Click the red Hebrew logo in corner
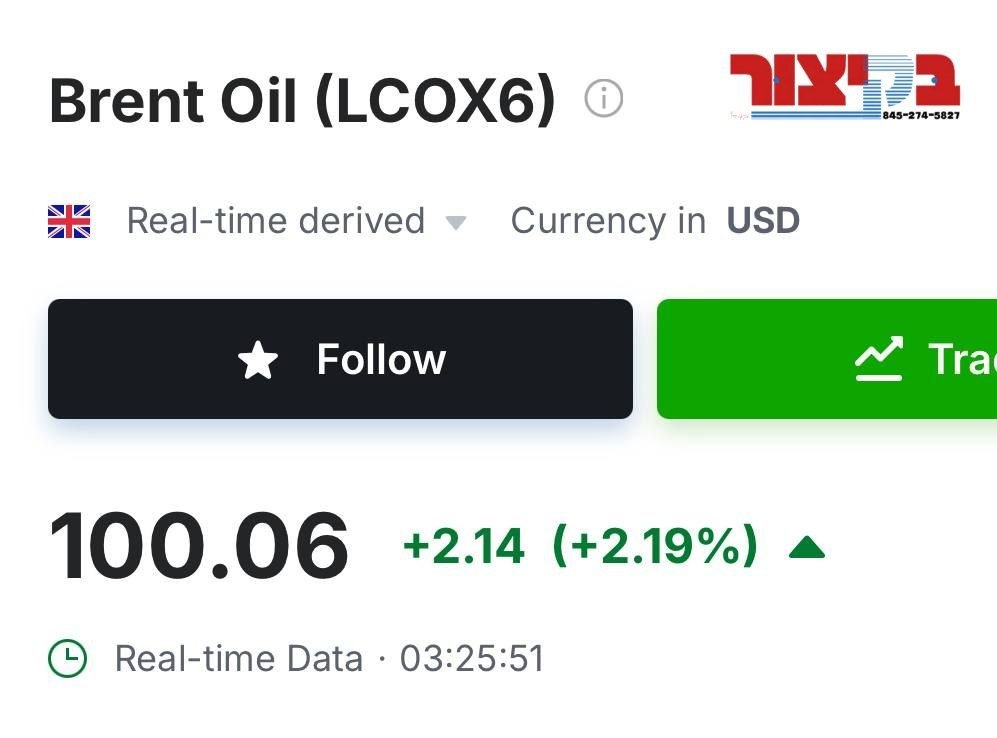 point(845,87)
